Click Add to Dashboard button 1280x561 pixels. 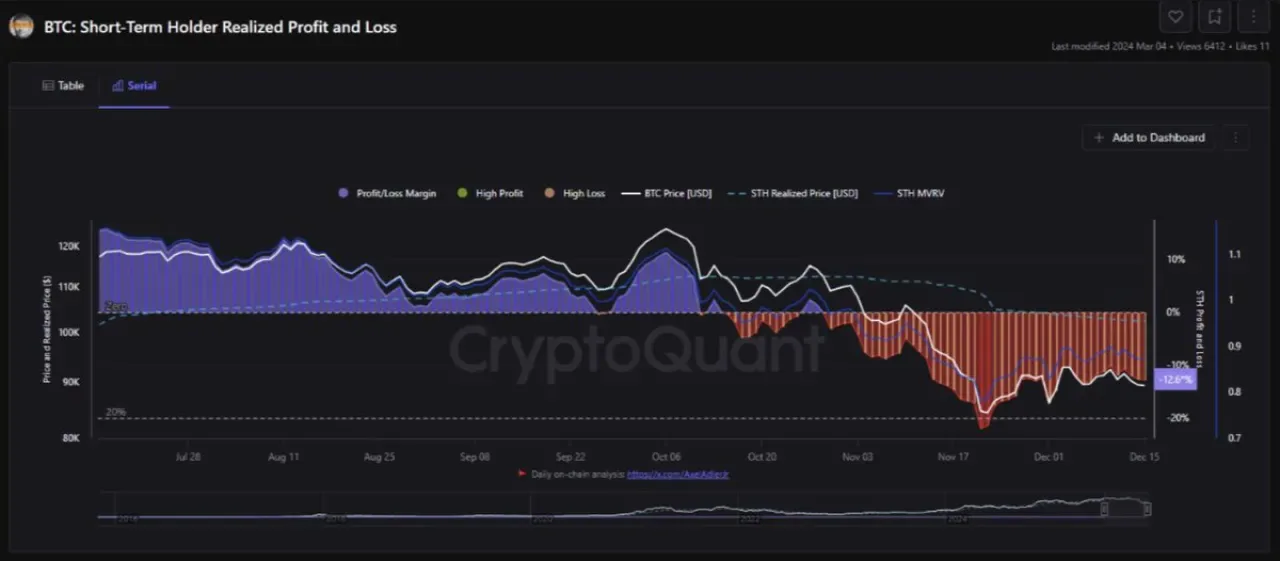(1149, 137)
